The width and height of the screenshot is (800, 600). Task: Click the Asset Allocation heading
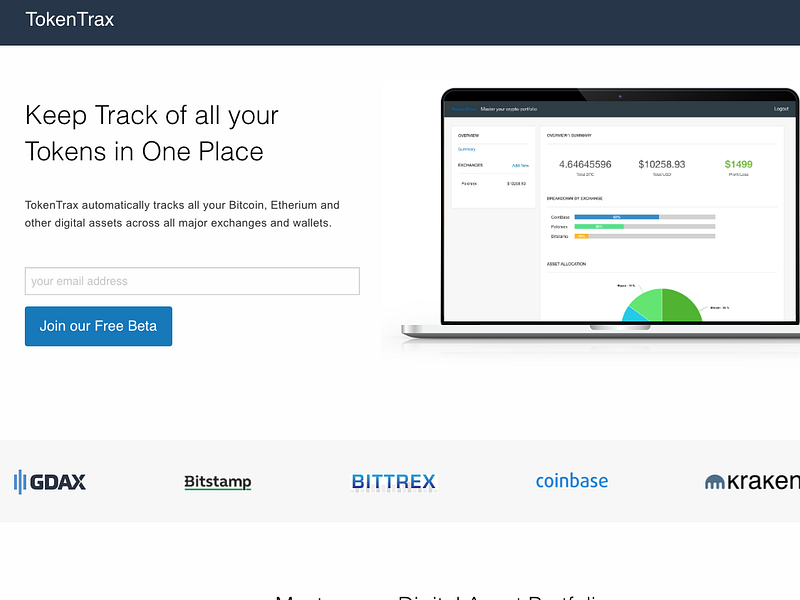click(x=566, y=264)
